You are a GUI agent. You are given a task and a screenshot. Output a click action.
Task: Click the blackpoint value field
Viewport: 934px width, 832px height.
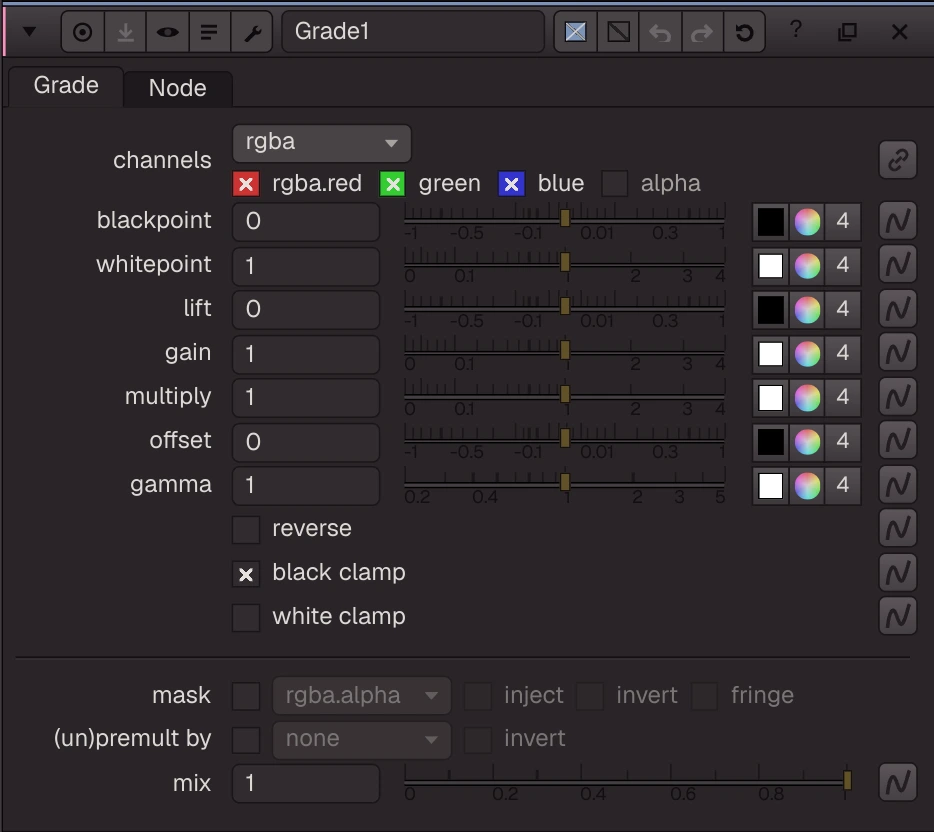click(306, 222)
